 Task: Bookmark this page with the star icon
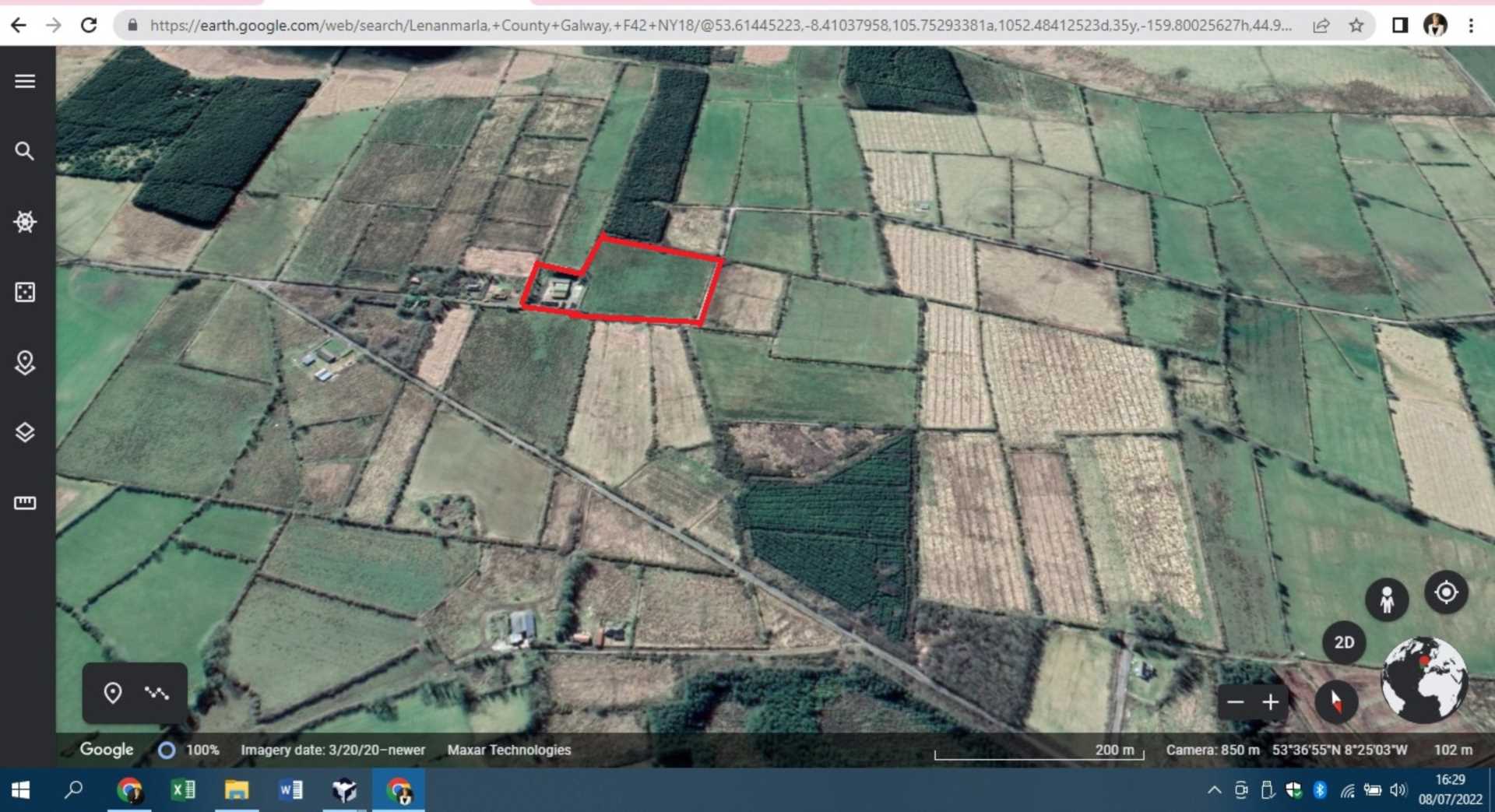[1356, 26]
